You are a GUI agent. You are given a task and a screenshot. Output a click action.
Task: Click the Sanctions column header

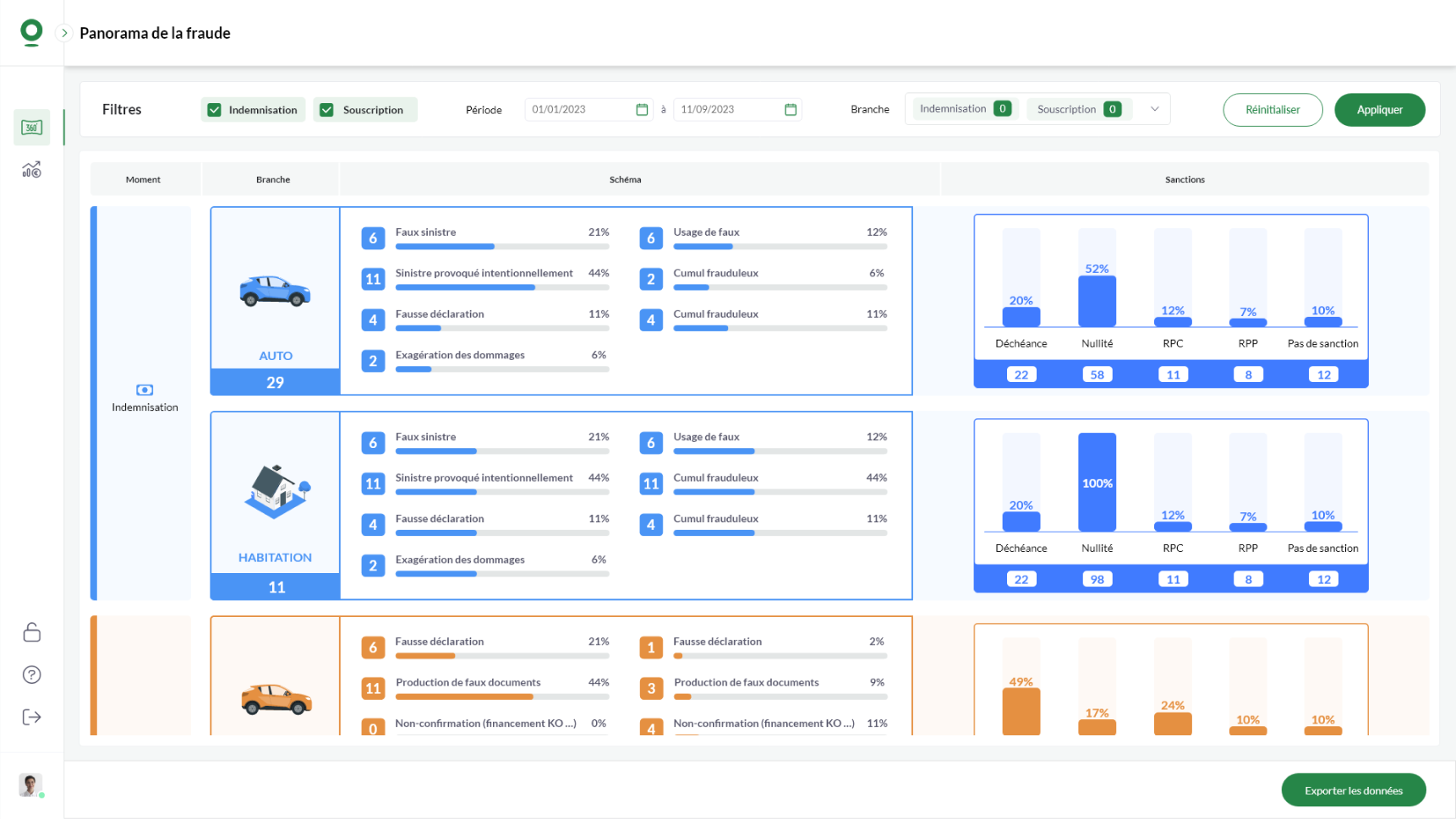point(1184,179)
